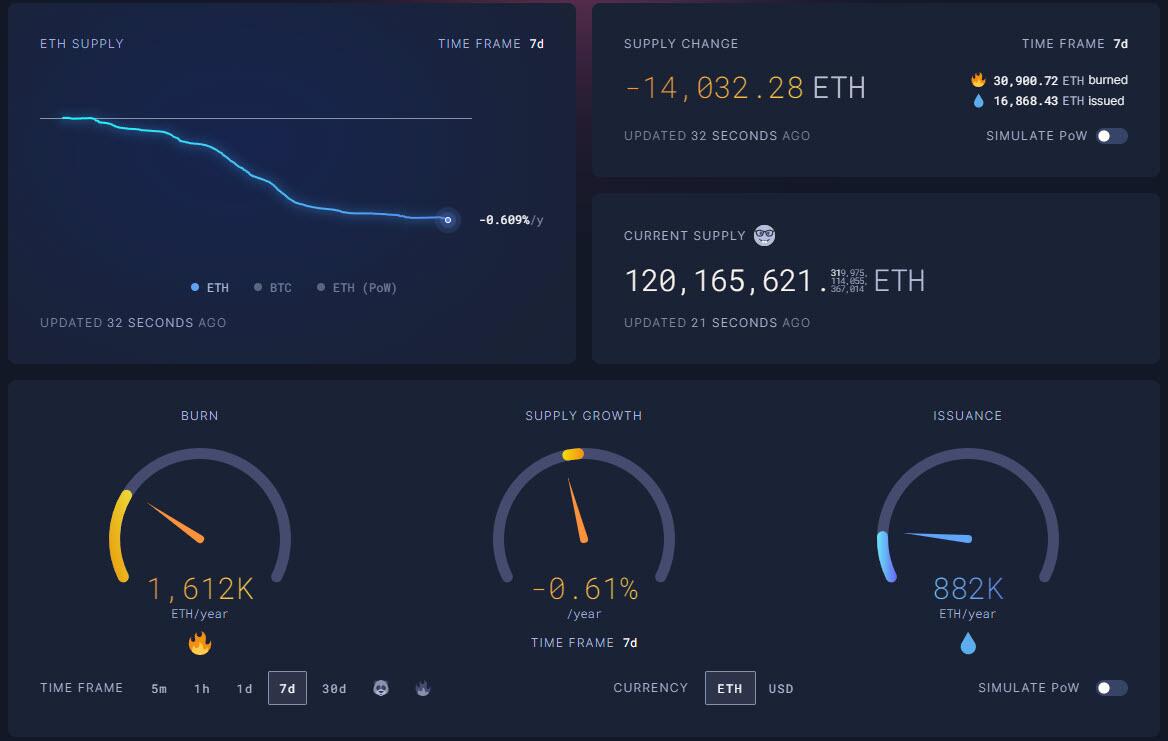Screen dimensions: 1168x741
Task: Click the flame icon under the Burn gauge
Action: pos(200,643)
